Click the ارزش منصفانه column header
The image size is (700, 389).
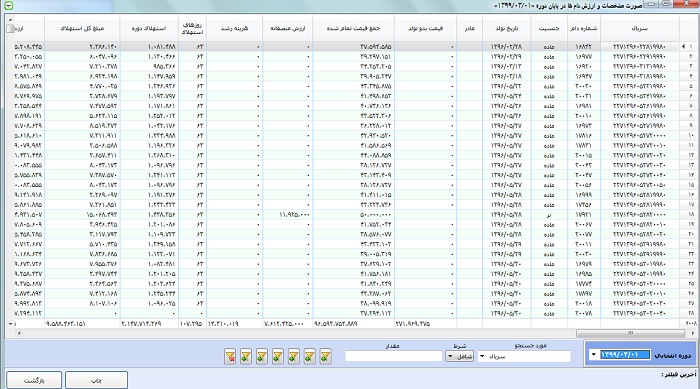(288, 28)
